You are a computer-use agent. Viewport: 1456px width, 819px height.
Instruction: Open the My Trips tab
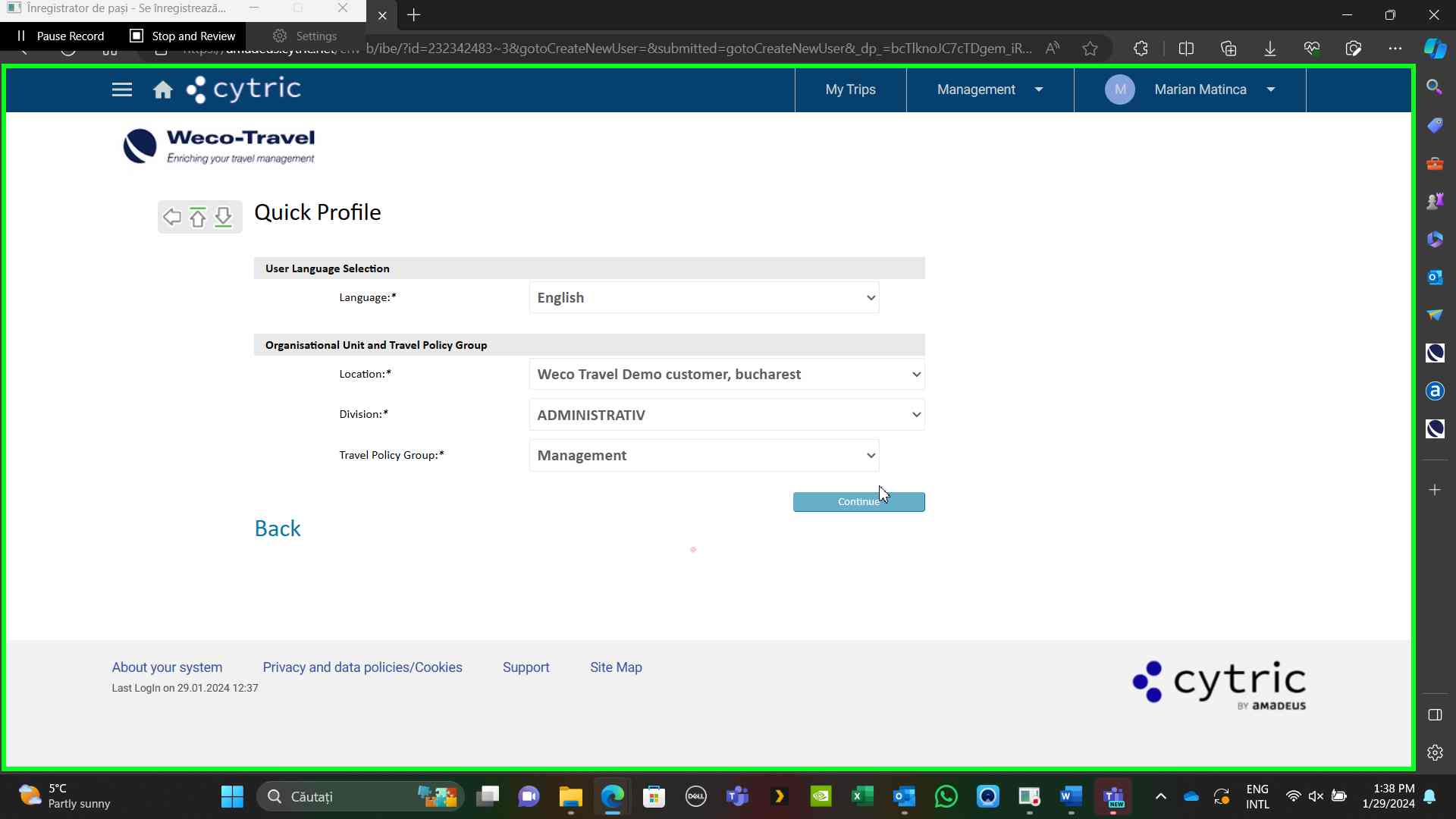coord(850,89)
